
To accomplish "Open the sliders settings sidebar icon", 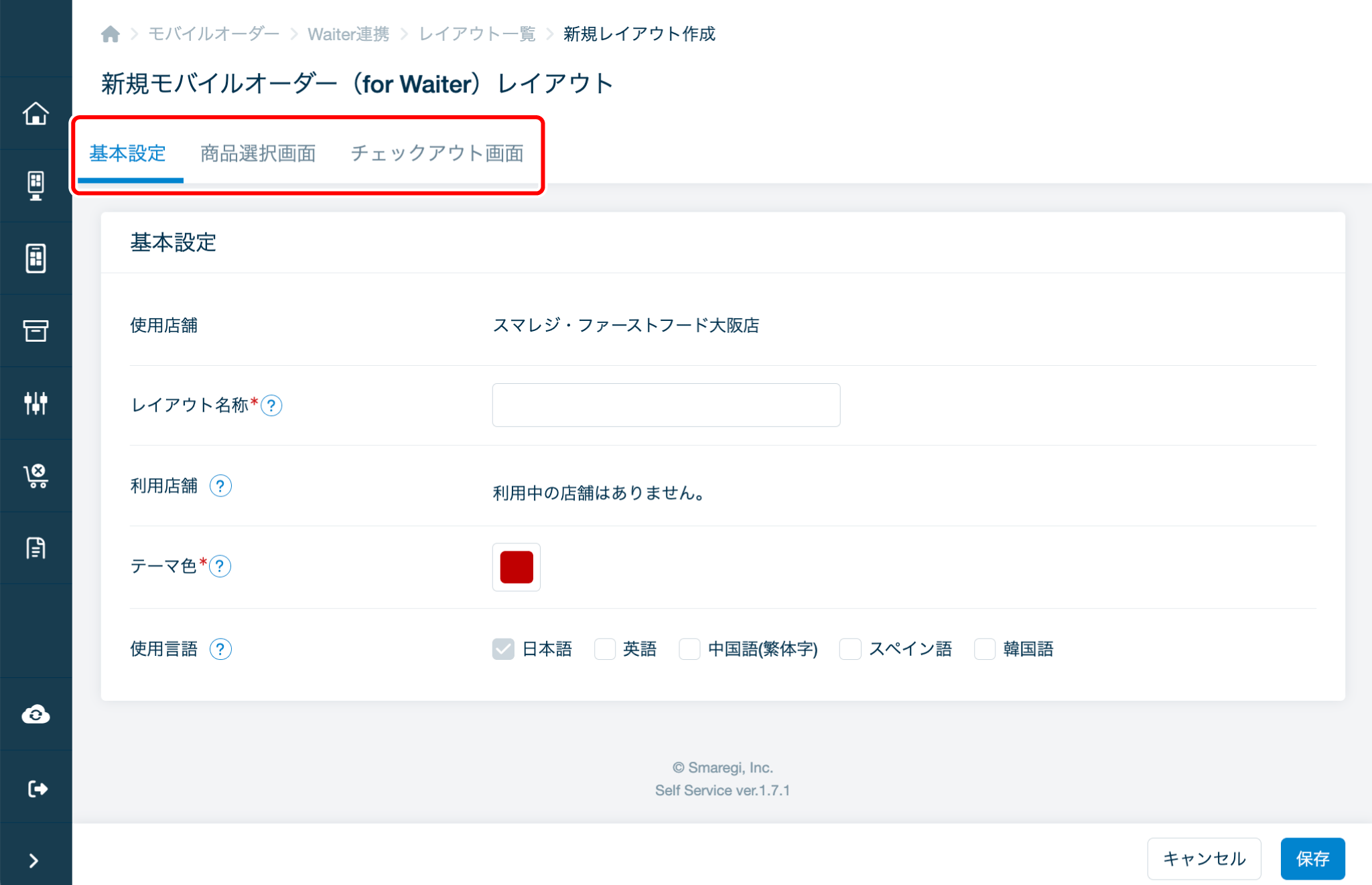I will pyautogui.click(x=36, y=403).
